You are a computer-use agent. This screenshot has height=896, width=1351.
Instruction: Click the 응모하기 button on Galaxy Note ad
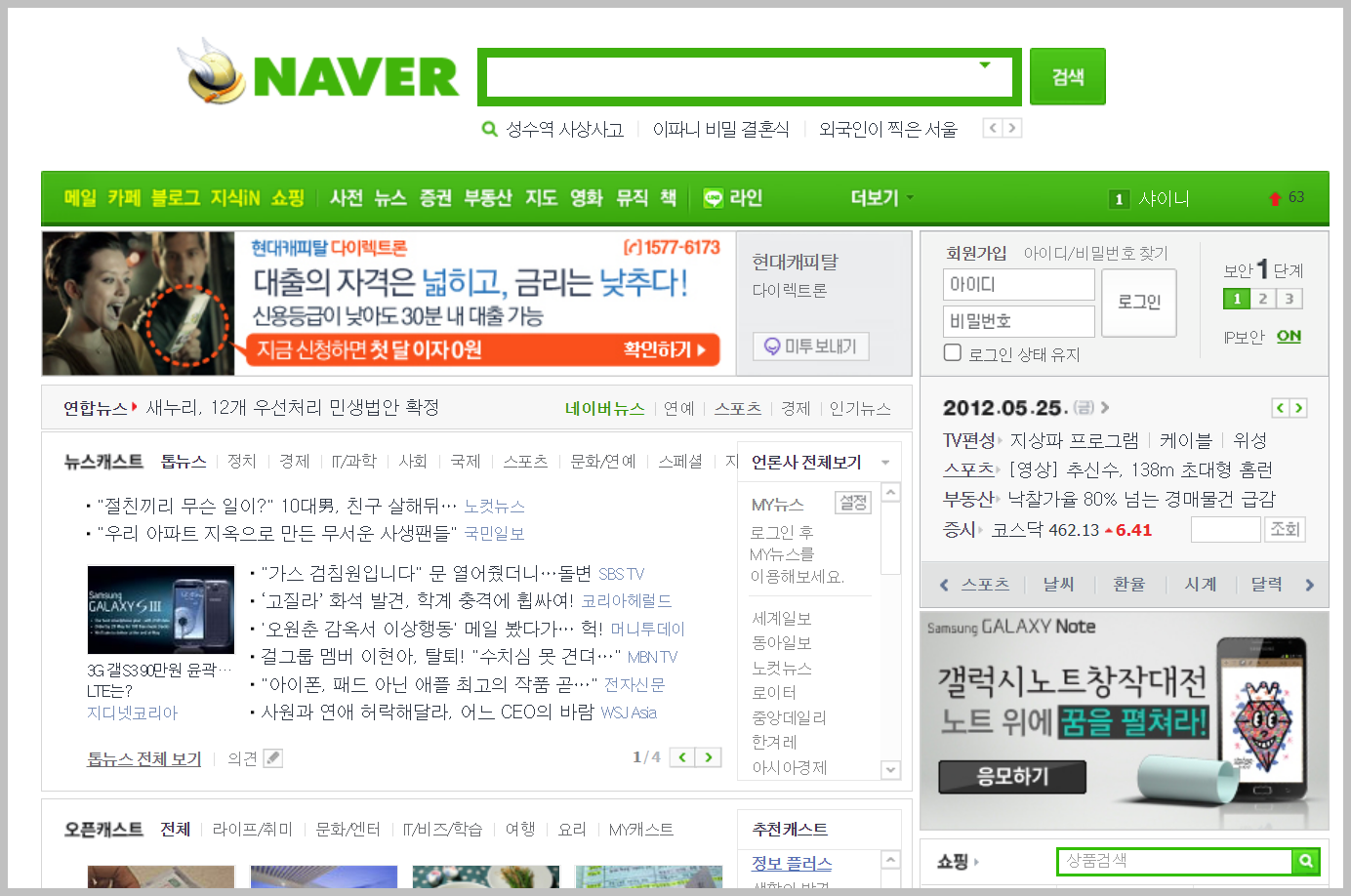[x=1012, y=777]
